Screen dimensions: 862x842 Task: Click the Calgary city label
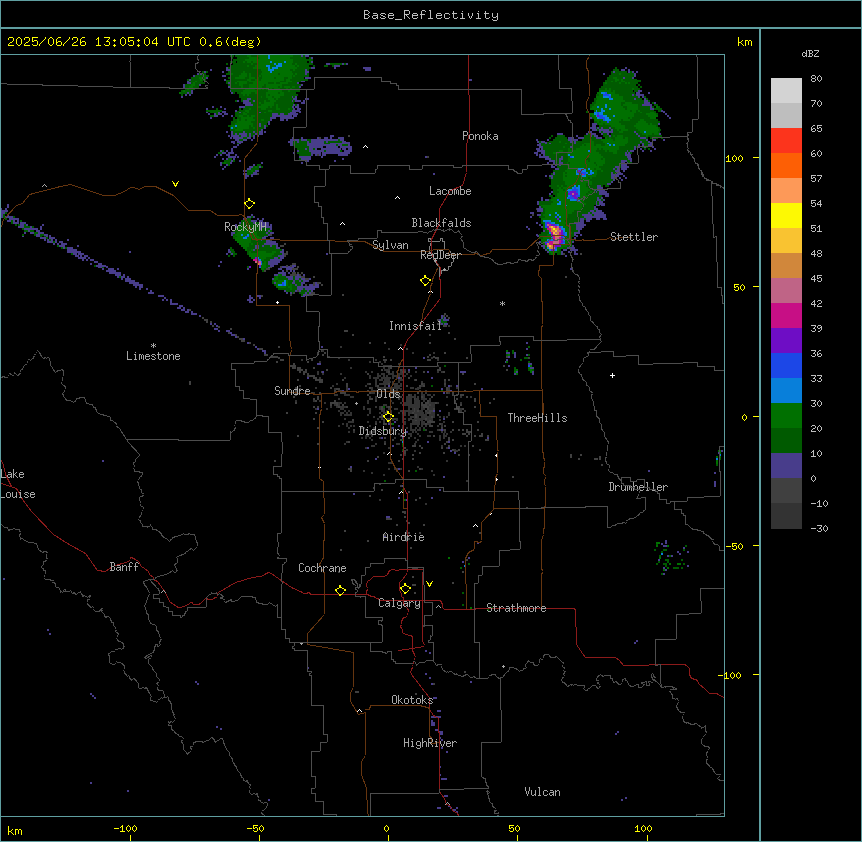coord(399,603)
